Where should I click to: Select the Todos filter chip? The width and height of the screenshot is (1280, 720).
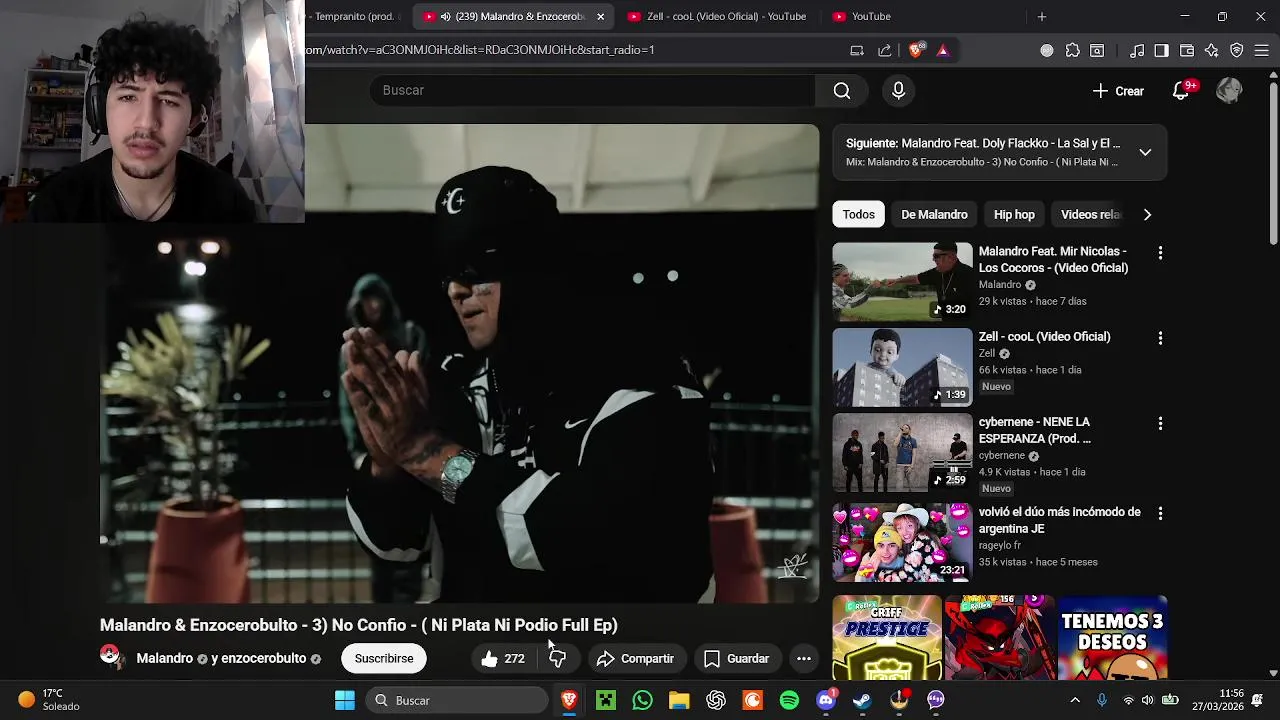[858, 215]
